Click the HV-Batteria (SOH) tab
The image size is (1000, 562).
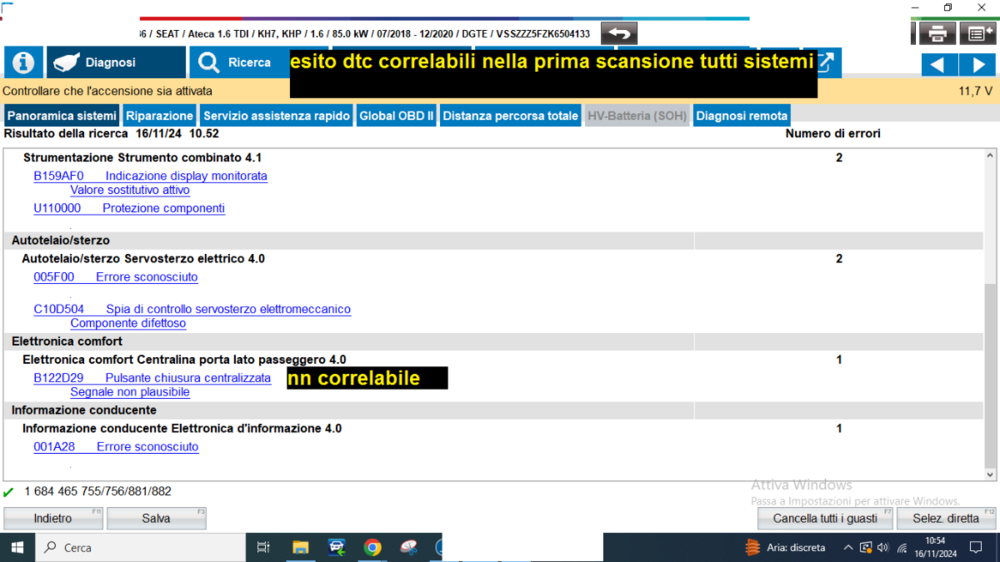tap(637, 116)
